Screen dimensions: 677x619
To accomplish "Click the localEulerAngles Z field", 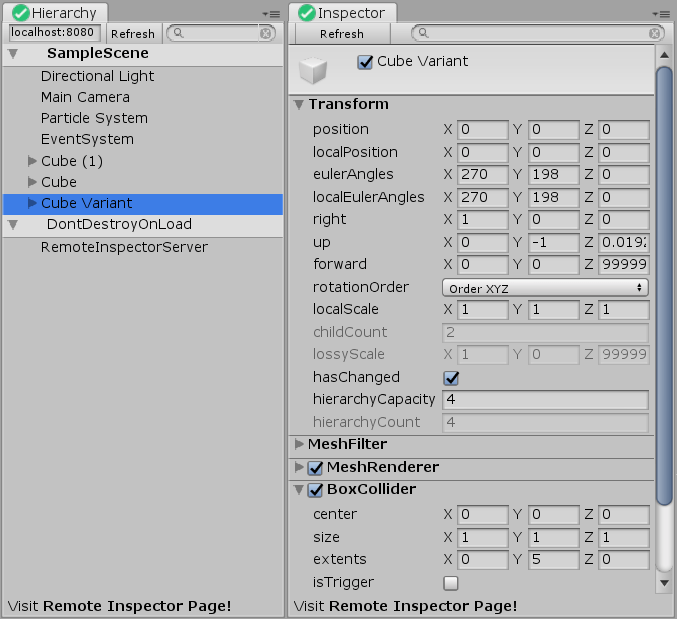I will click(624, 198).
